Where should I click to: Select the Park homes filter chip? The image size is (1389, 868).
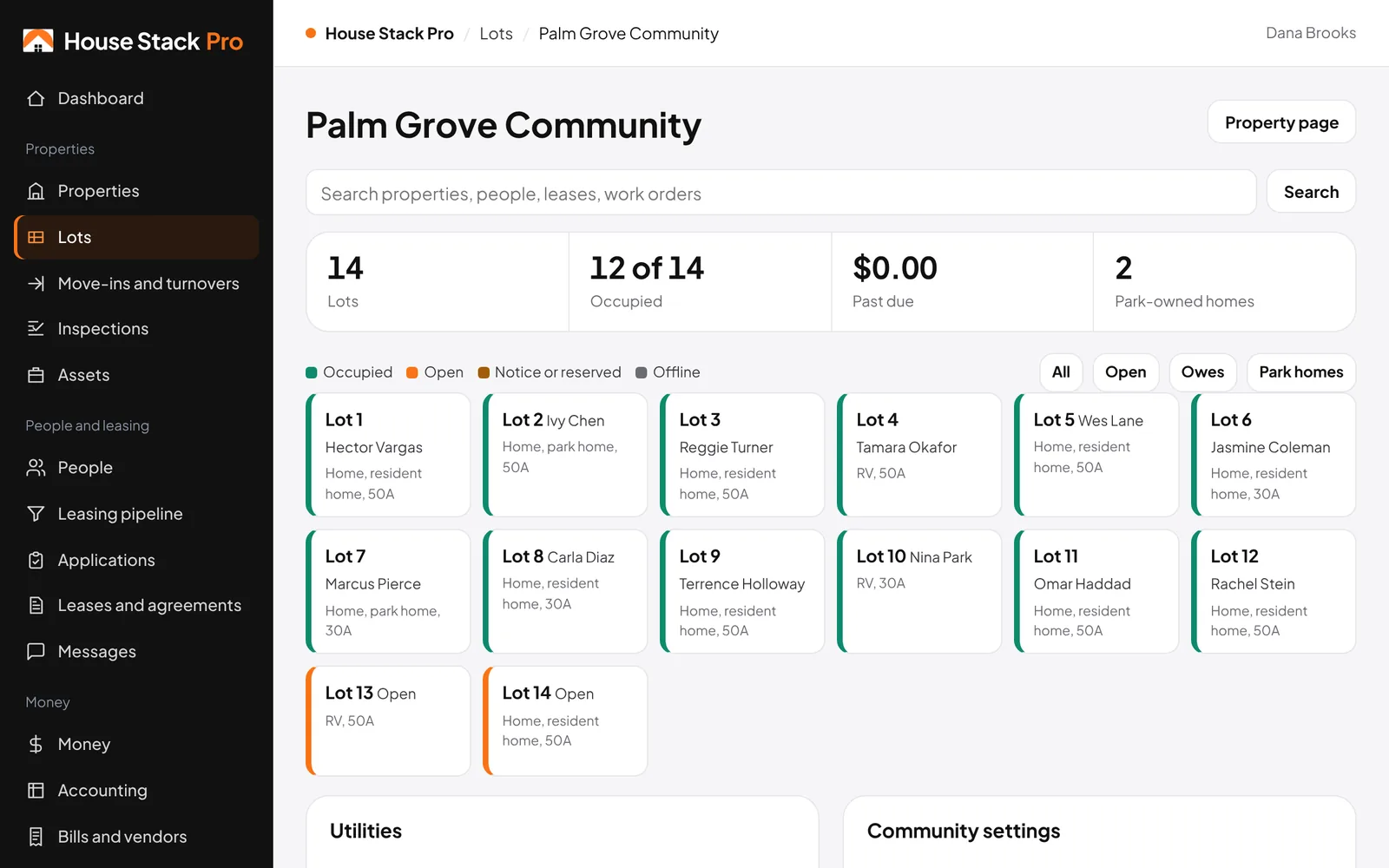pos(1300,372)
